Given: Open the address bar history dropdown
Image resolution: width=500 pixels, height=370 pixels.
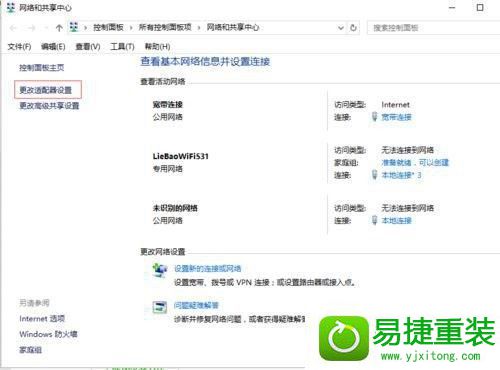Looking at the screenshot, I should click(341, 28).
